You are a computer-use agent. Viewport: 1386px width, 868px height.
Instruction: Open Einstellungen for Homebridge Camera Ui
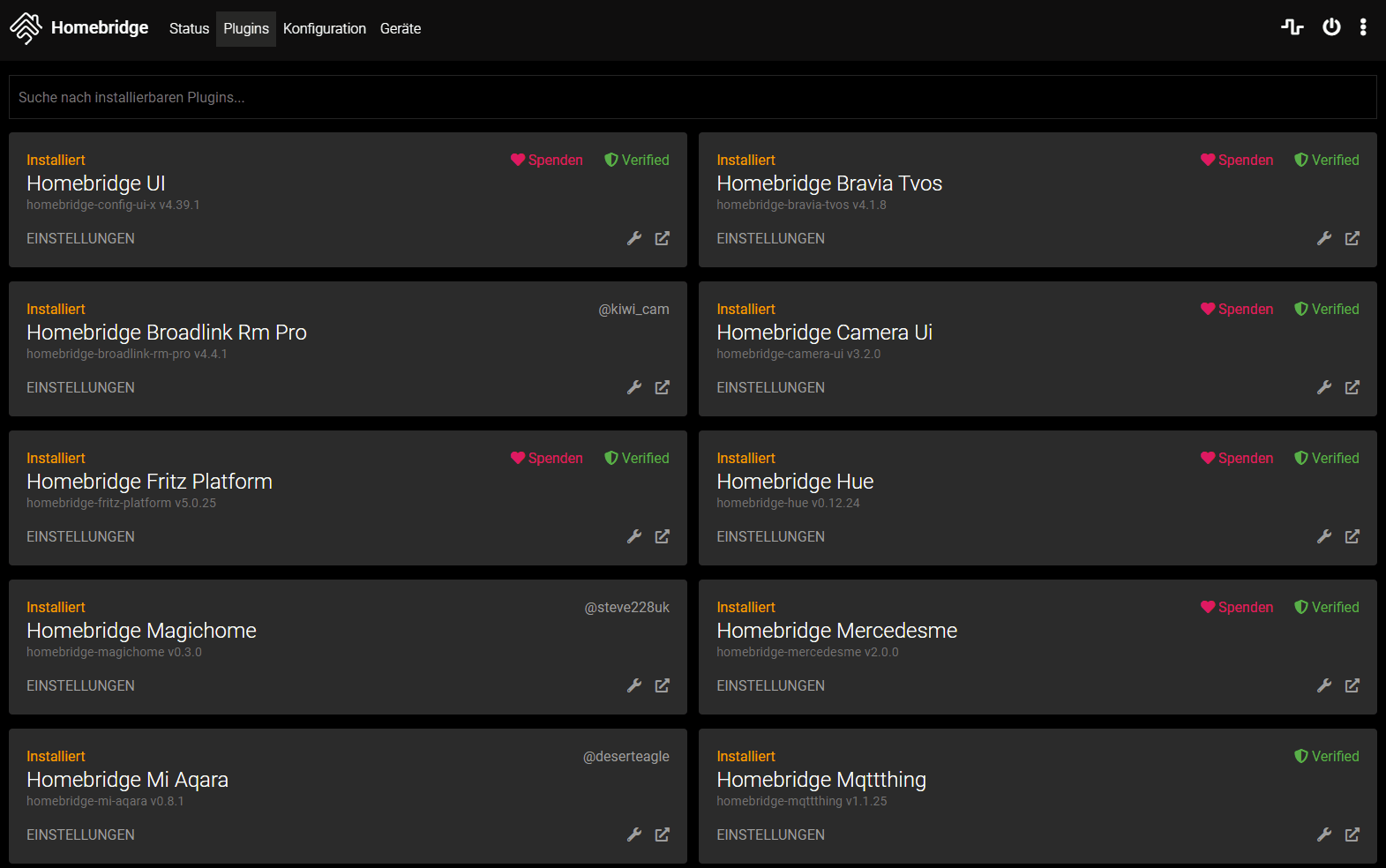coord(770,387)
